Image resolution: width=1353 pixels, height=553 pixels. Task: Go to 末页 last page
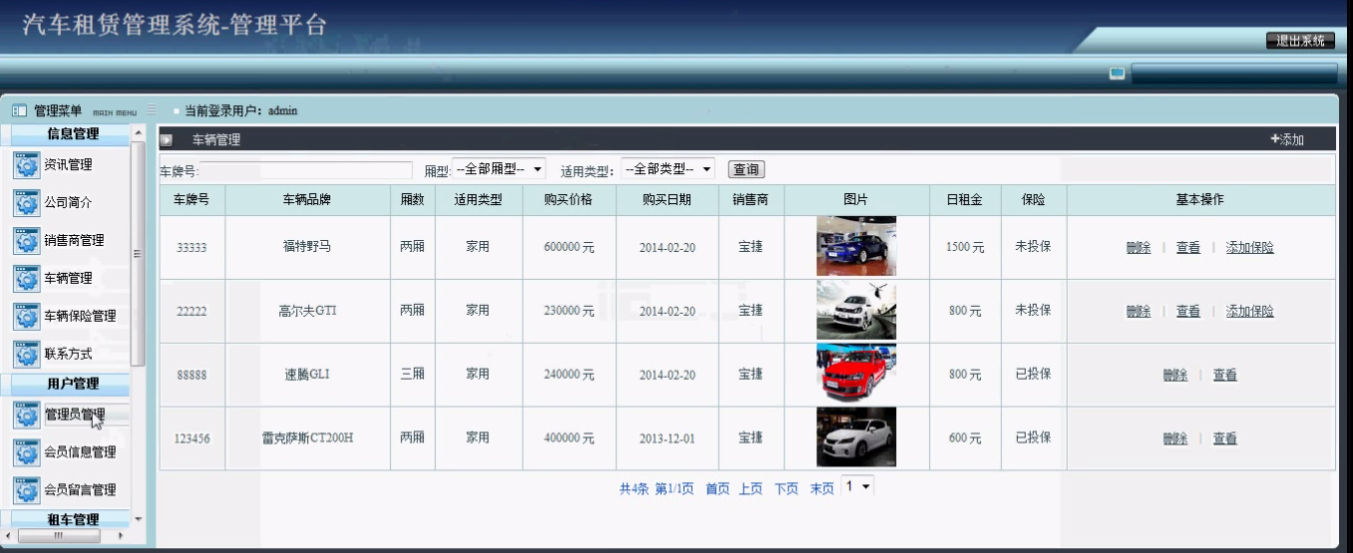[x=822, y=489]
